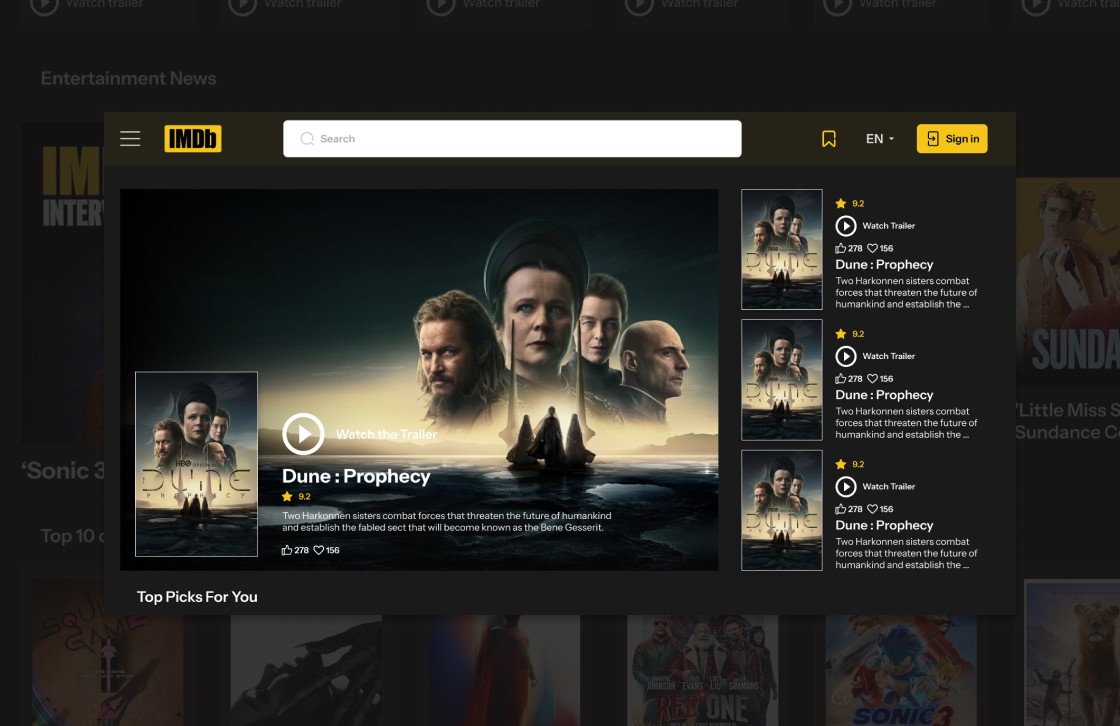This screenshot has height=726, width=1120.
Task: Open Dune : Prophecy title in the middle side card
Action: tap(884, 395)
